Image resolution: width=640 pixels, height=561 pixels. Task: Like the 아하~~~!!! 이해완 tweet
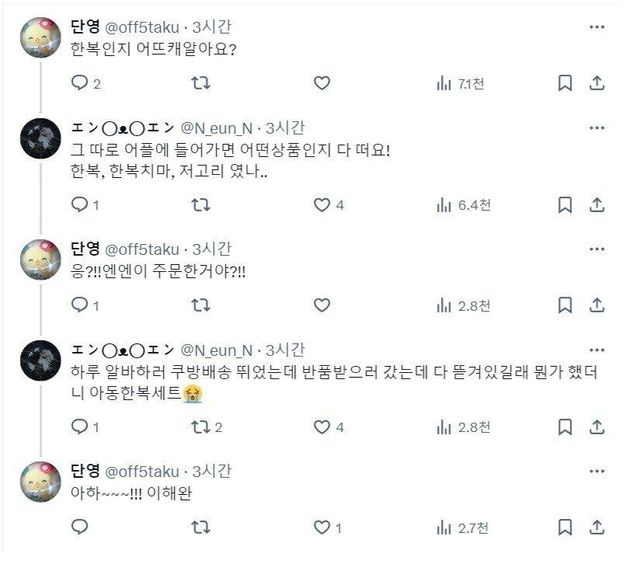pyautogui.click(x=321, y=526)
